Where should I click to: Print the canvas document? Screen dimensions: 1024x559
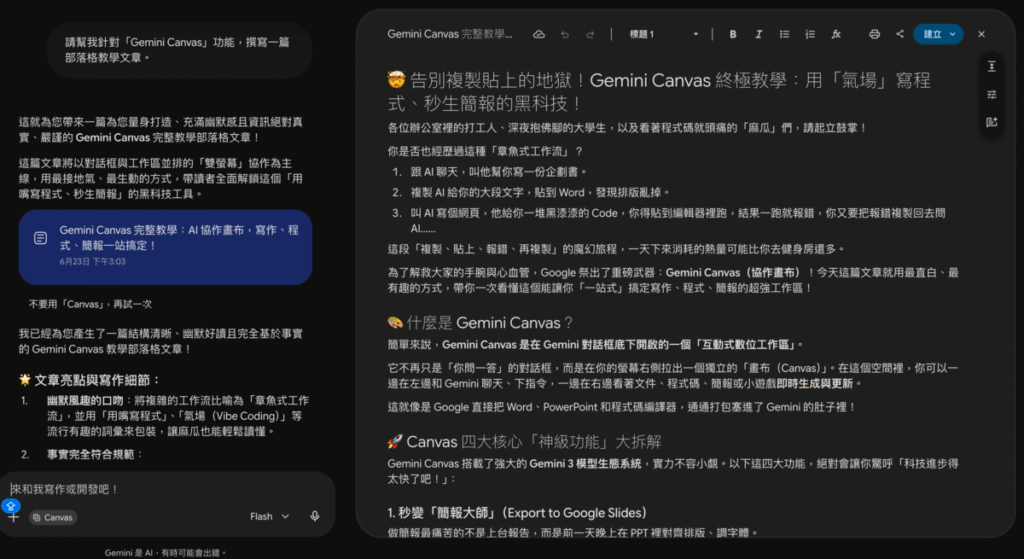[874, 35]
